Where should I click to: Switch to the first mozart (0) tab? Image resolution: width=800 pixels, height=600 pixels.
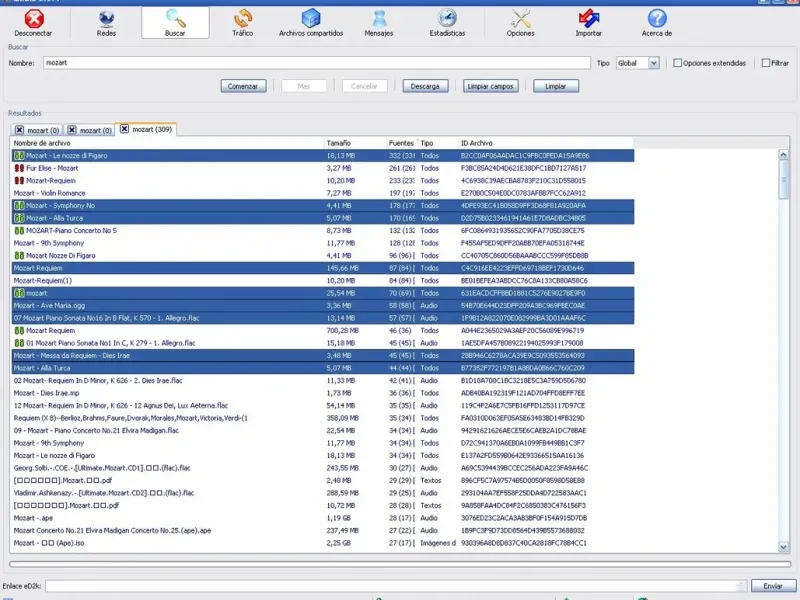(43, 130)
